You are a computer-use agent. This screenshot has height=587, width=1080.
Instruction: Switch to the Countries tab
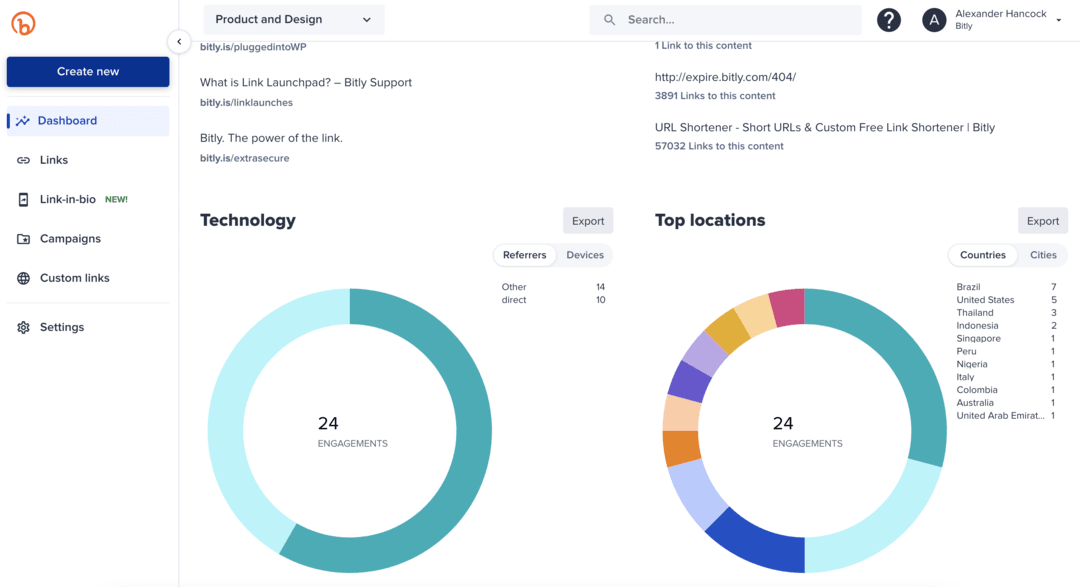point(982,255)
